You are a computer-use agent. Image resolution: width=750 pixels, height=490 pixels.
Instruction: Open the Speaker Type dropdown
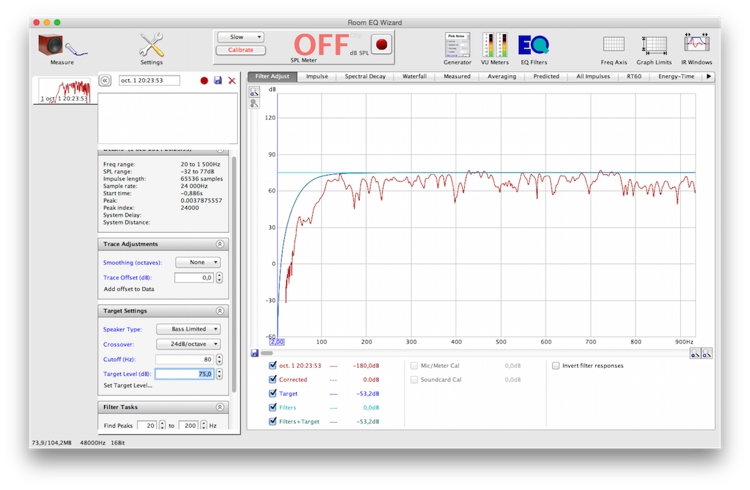[188, 329]
